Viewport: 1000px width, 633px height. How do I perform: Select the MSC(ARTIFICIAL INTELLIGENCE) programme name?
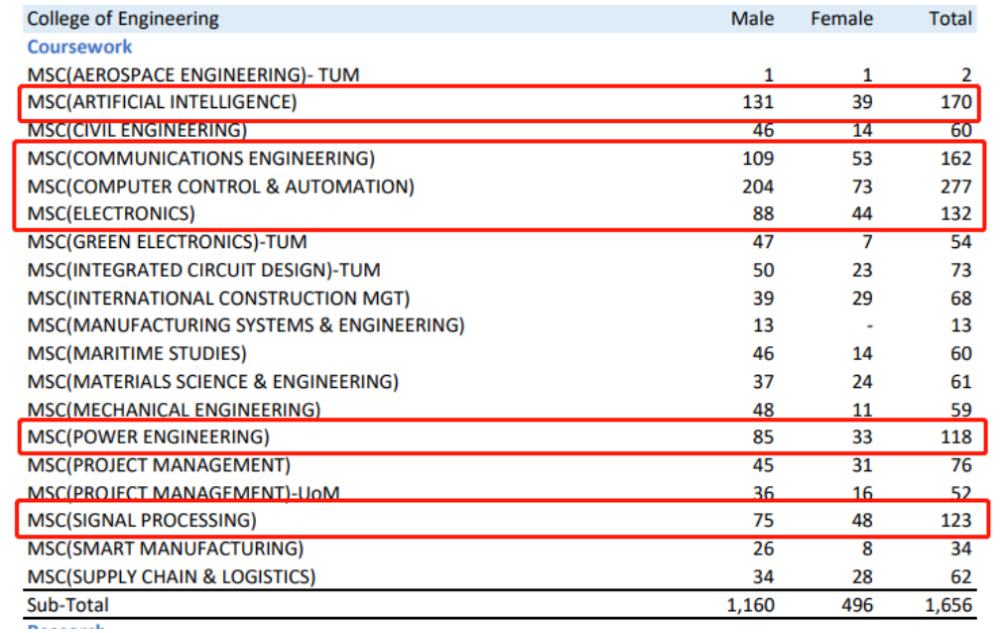coord(162,102)
